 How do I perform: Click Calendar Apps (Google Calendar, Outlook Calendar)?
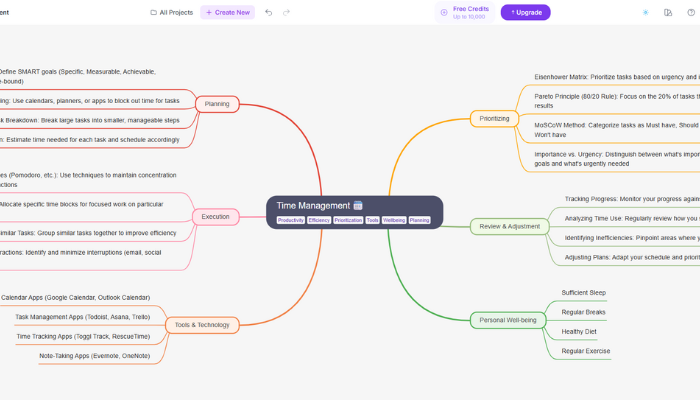(75, 297)
